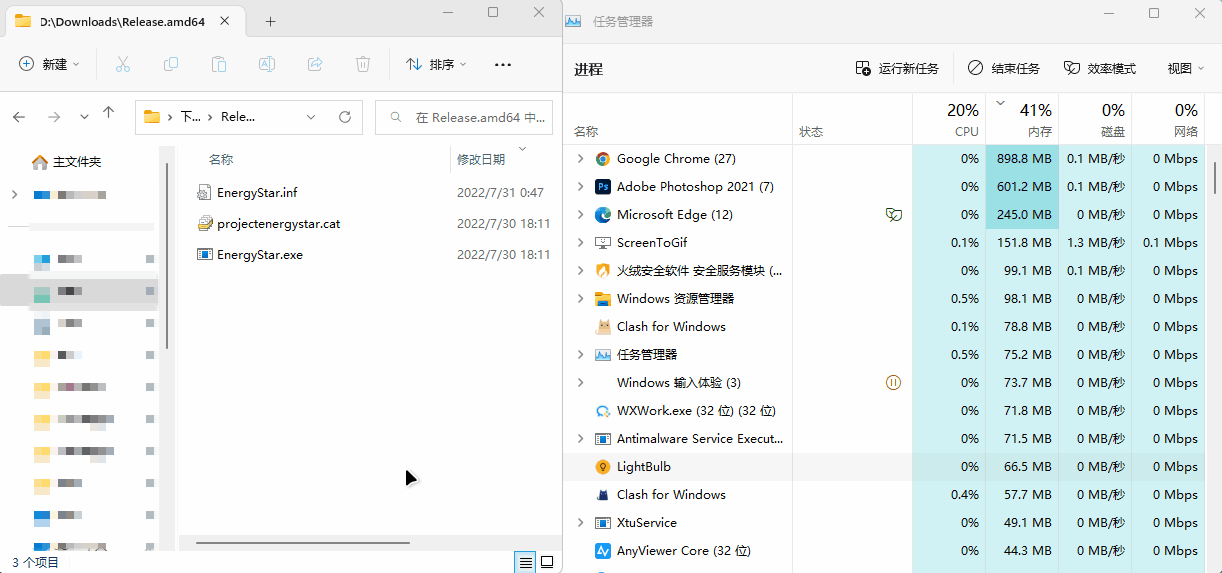Click the LightBulb process icon

coord(603,467)
